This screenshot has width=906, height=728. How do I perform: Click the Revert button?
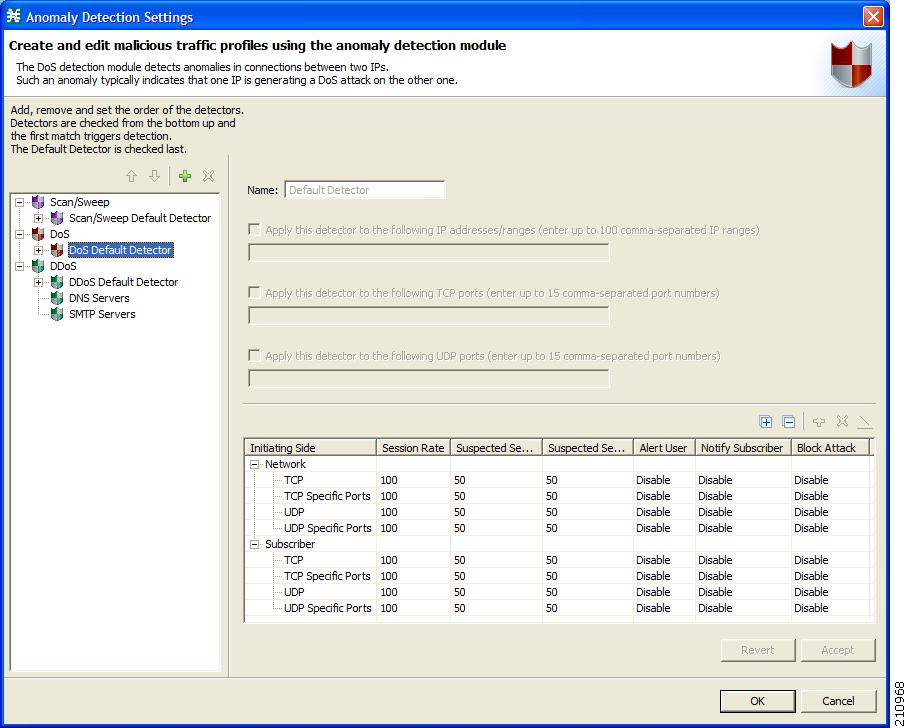(758, 650)
